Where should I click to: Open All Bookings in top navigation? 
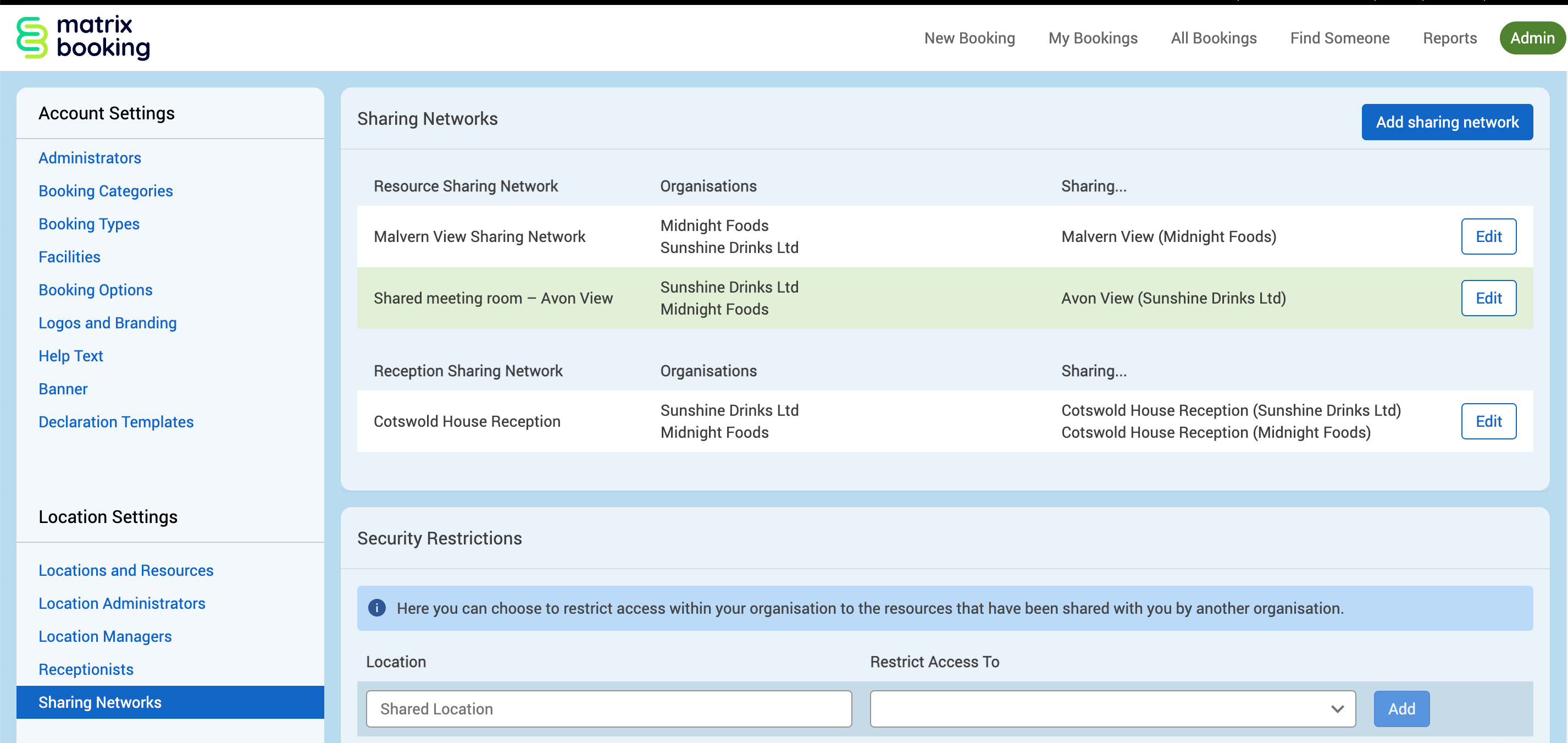click(x=1213, y=38)
